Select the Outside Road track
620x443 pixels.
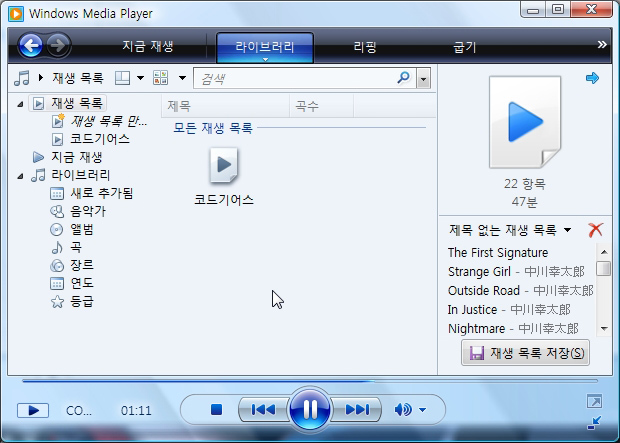521,290
